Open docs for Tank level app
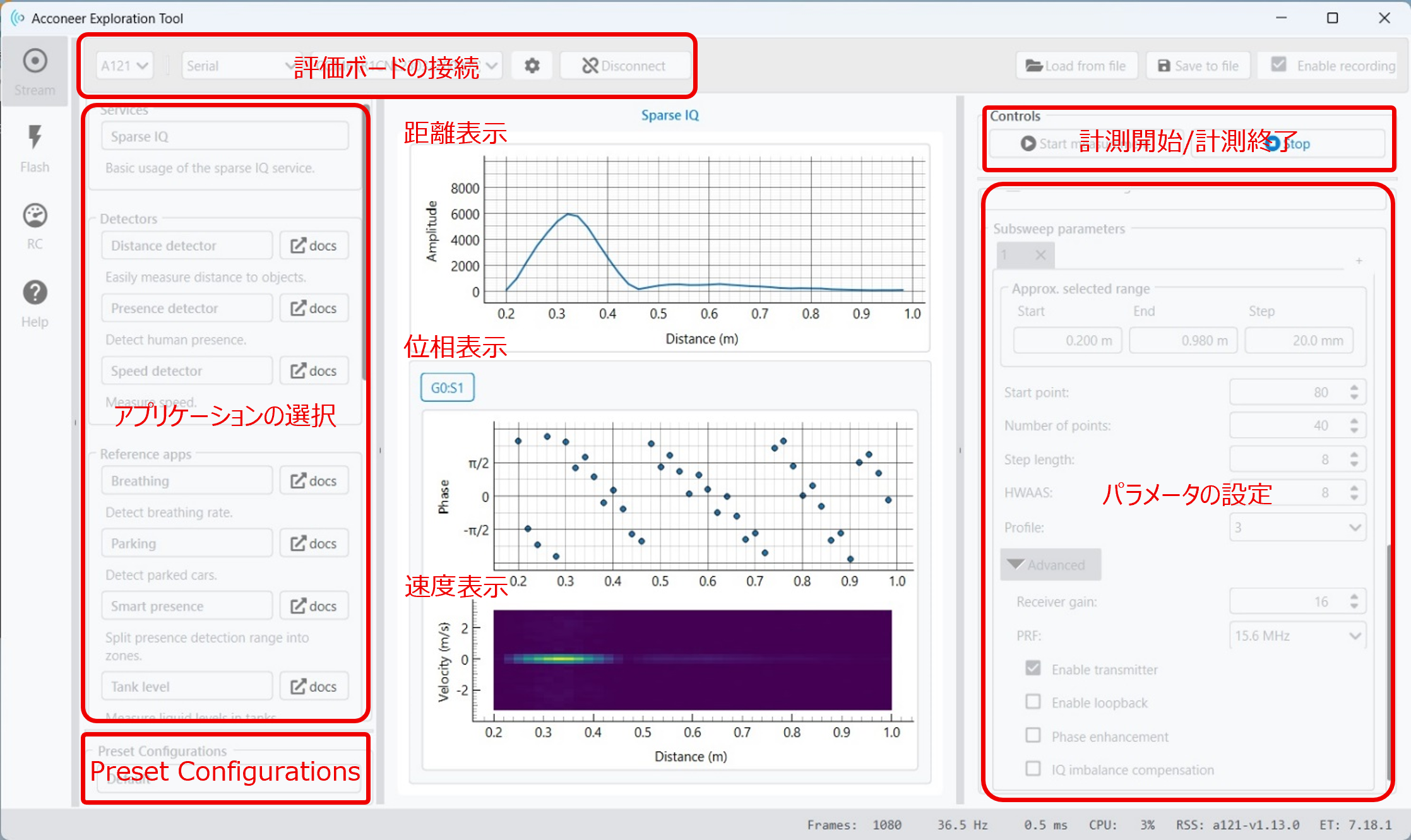Image resolution: width=1411 pixels, height=840 pixels. 314,686
